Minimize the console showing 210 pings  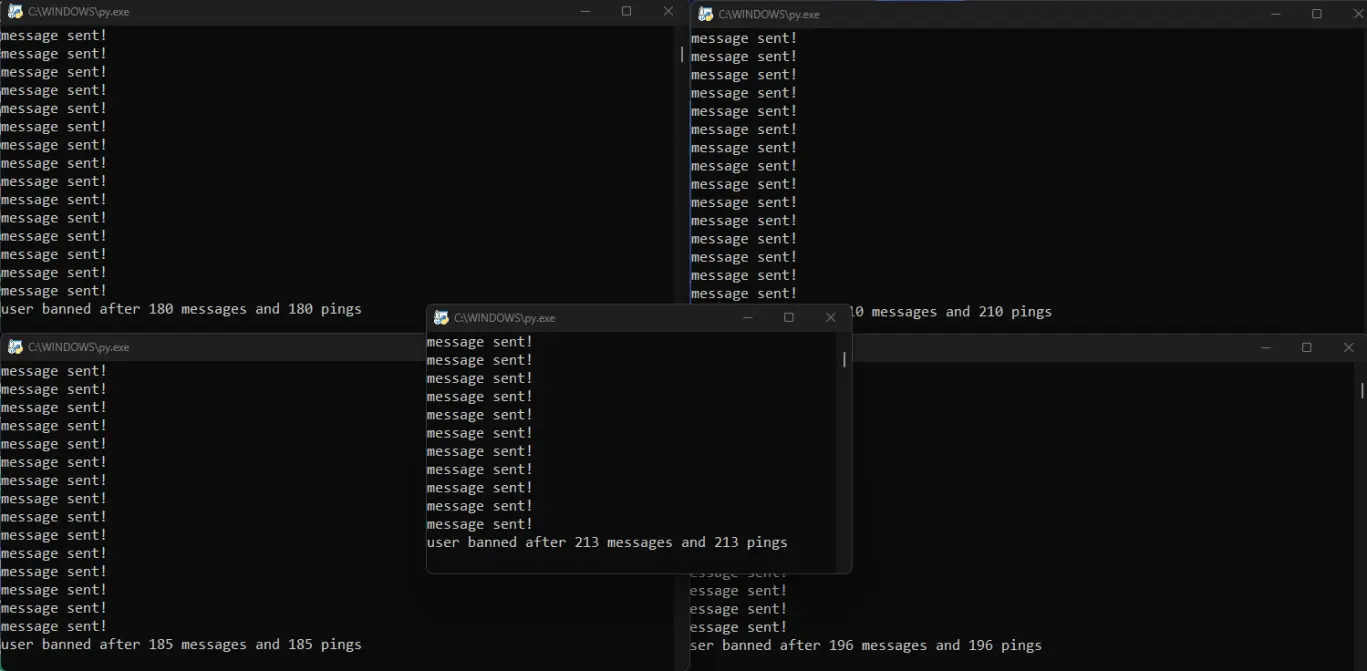(x=1275, y=14)
